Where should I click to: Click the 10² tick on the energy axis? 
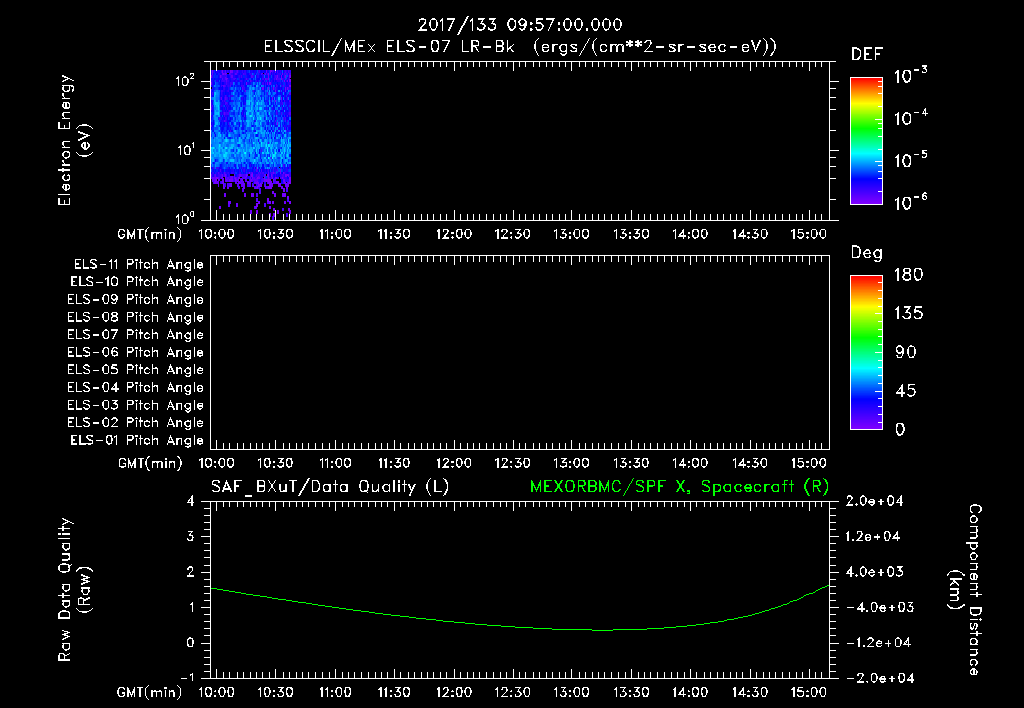[x=185, y=82]
